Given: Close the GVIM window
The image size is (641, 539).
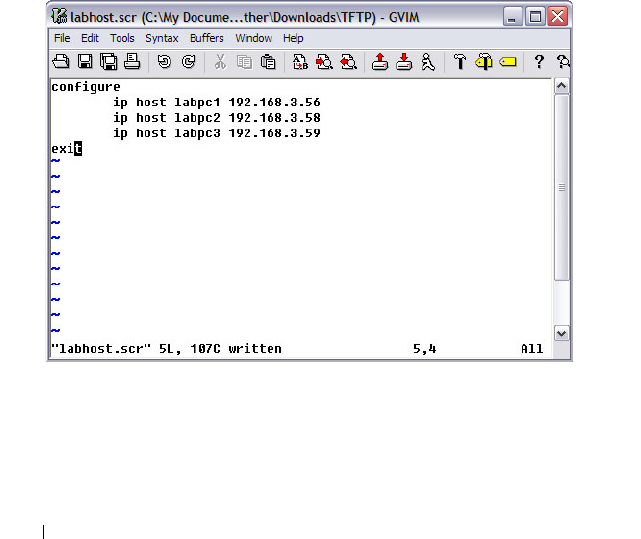Looking at the screenshot, I should click(x=558, y=17).
